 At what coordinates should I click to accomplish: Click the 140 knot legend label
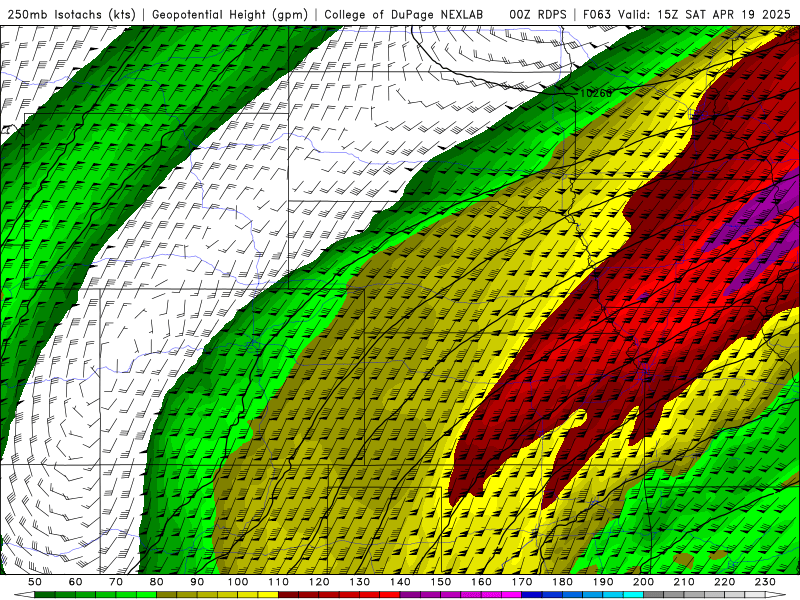point(400,582)
